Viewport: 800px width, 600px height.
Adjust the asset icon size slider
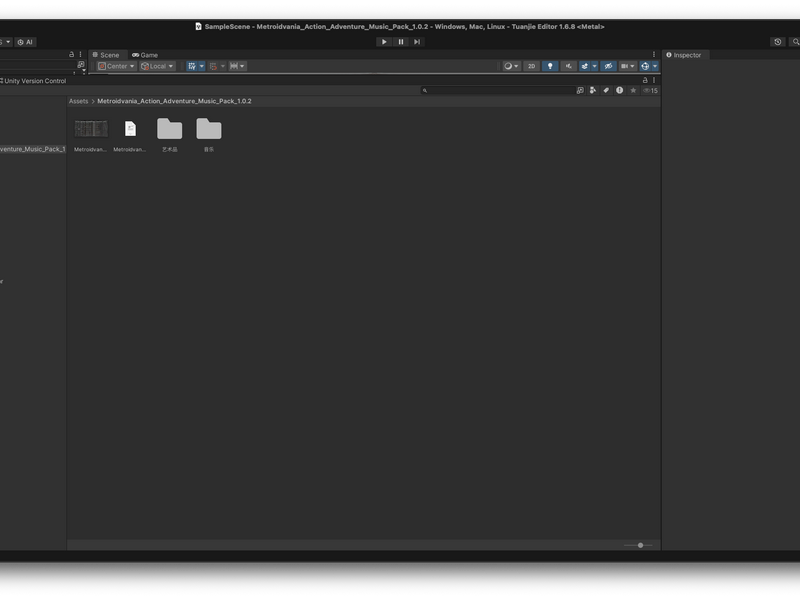point(638,545)
